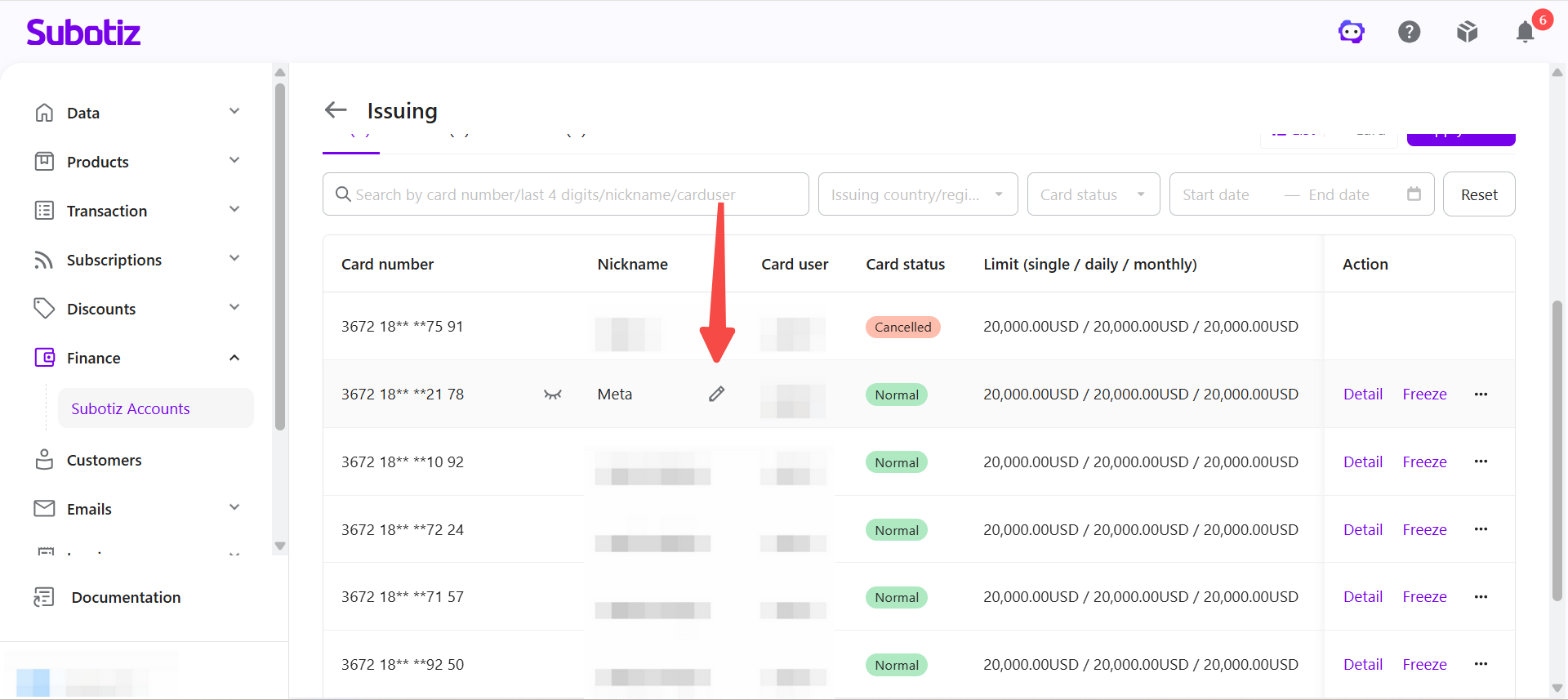This screenshot has height=700, width=1568.
Task: Open Transaction menu label
Action: (x=107, y=211)
